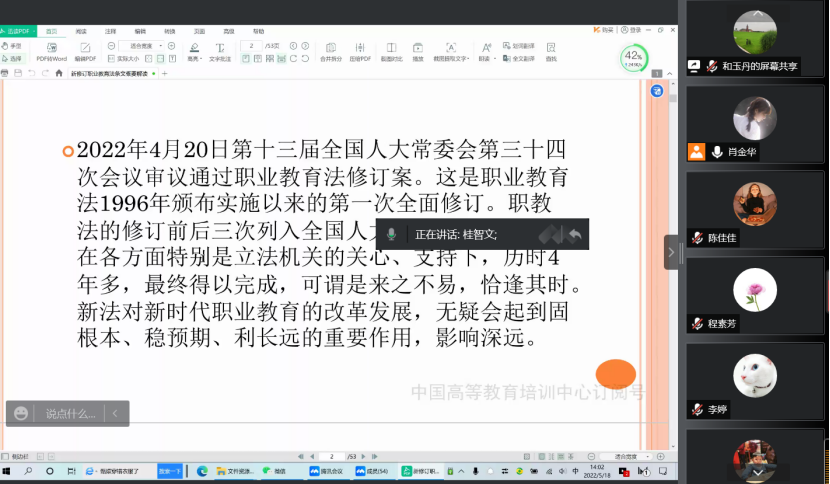Select the 高亮 highlight tool

(193, 50)
